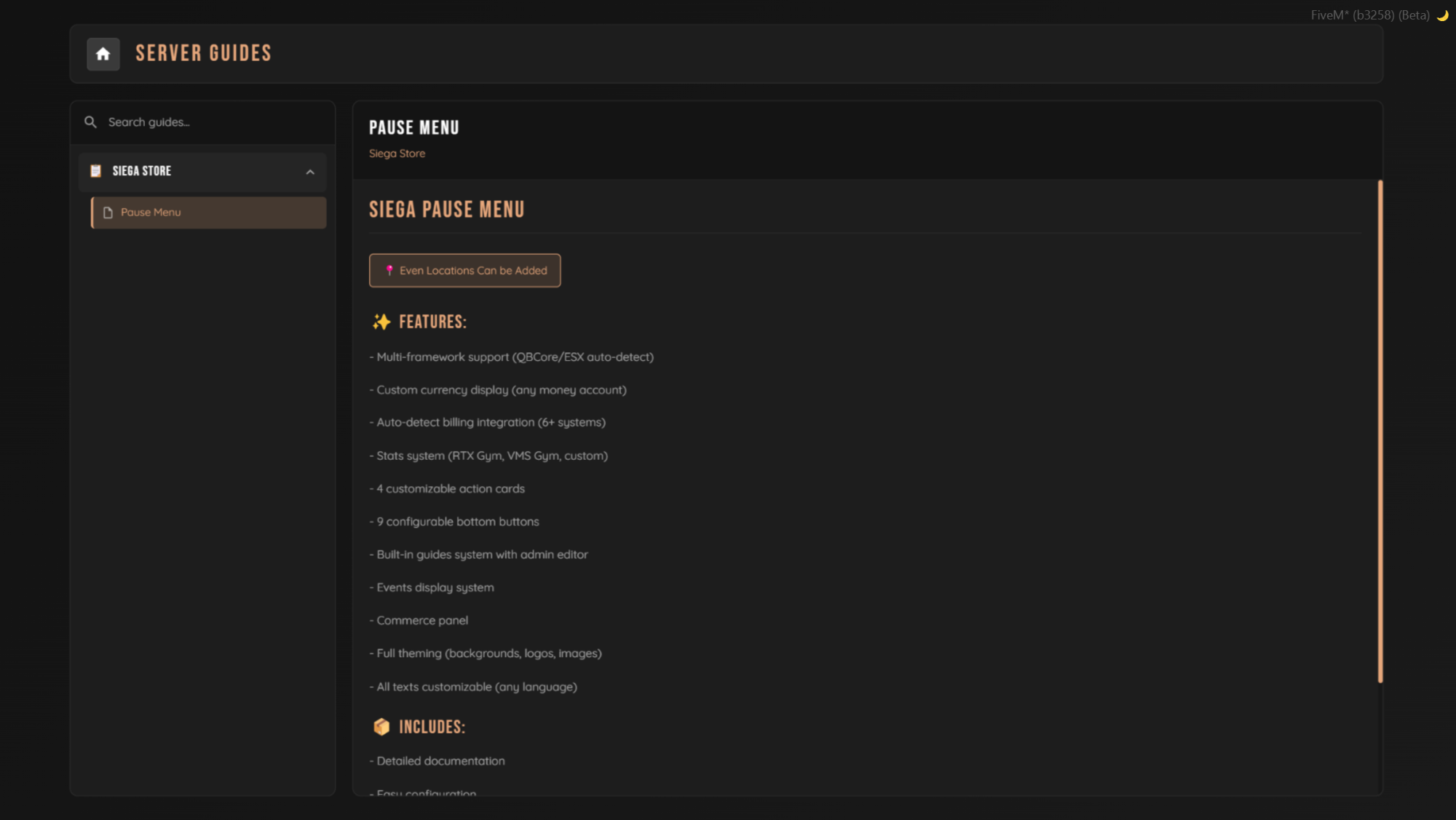Click the Pause Menu document icon

point(108,212)
